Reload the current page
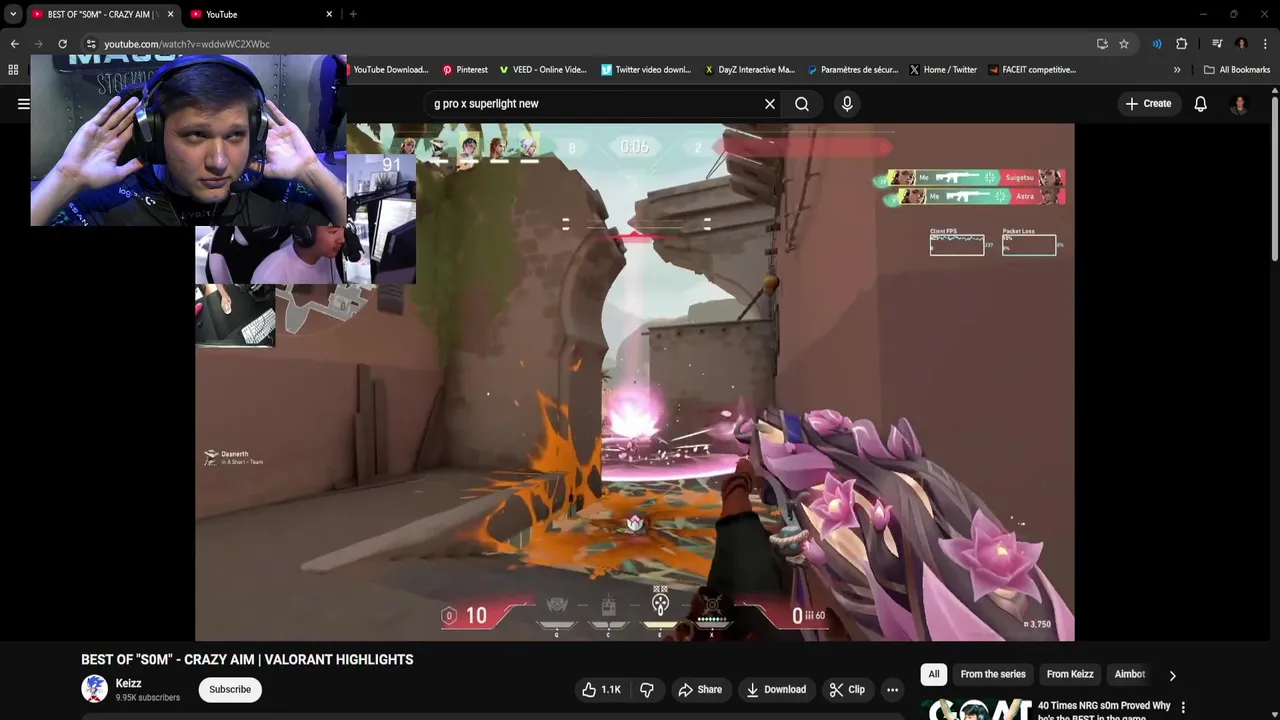The image size is (1280, 720). (62, 44)
